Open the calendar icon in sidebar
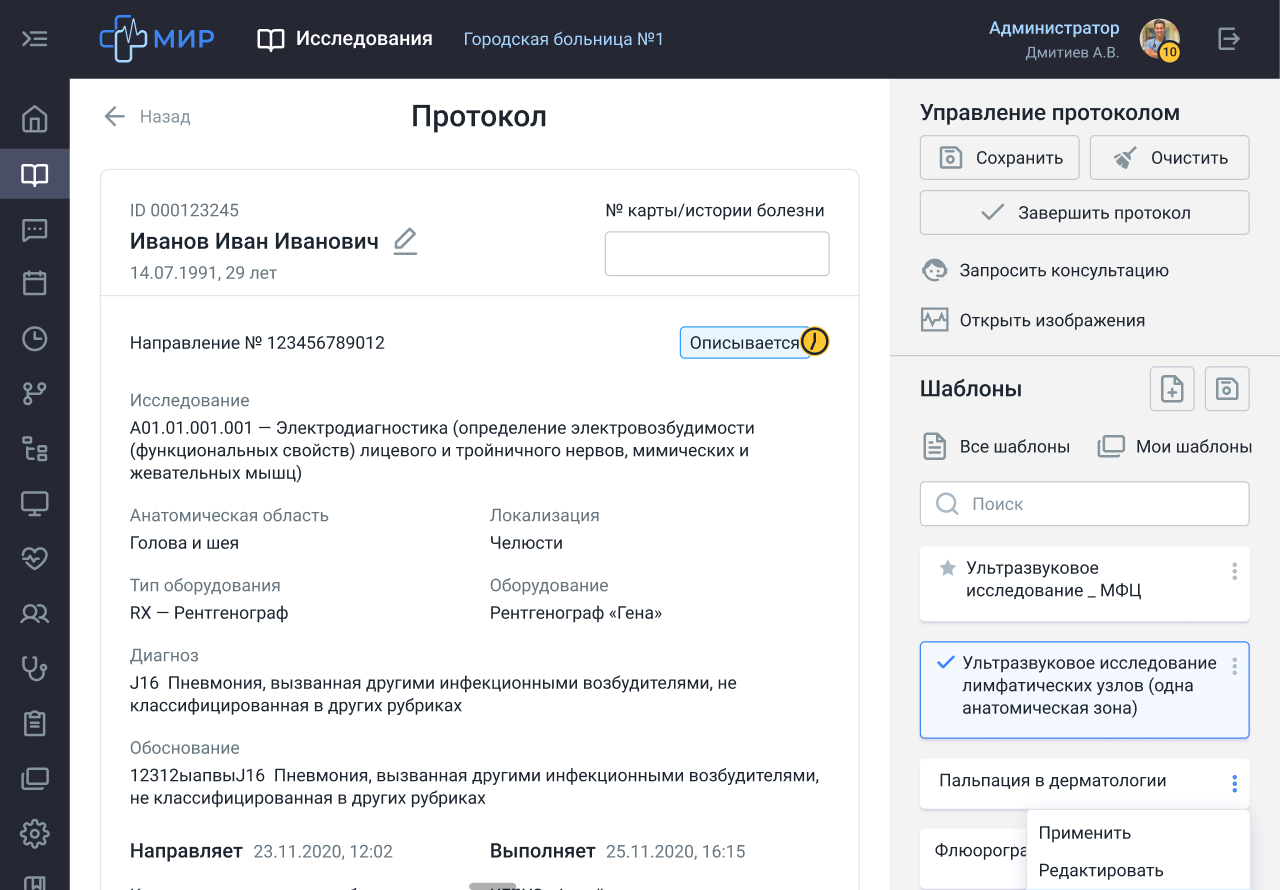The image size is (1280, 890). click(x=35, y=283)
